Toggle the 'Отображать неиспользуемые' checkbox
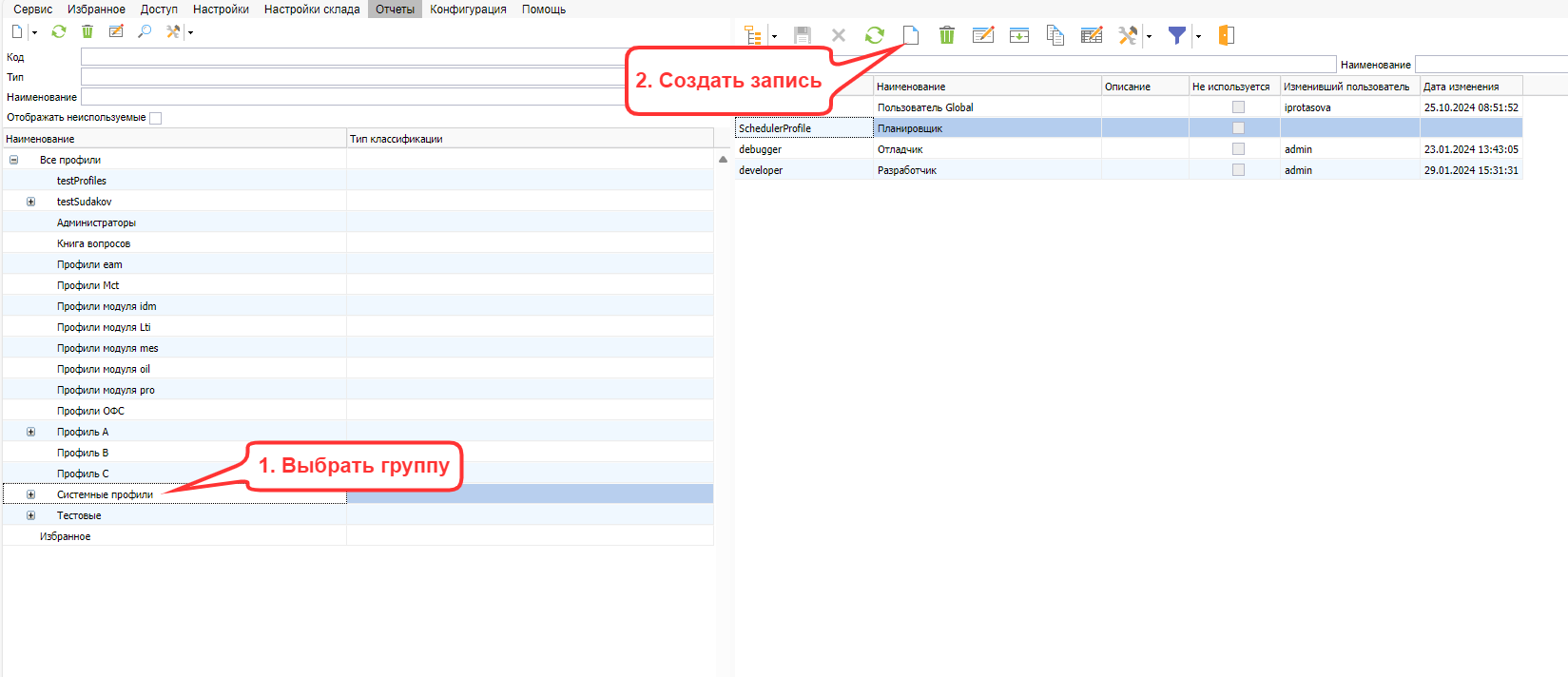 [156, 118]
